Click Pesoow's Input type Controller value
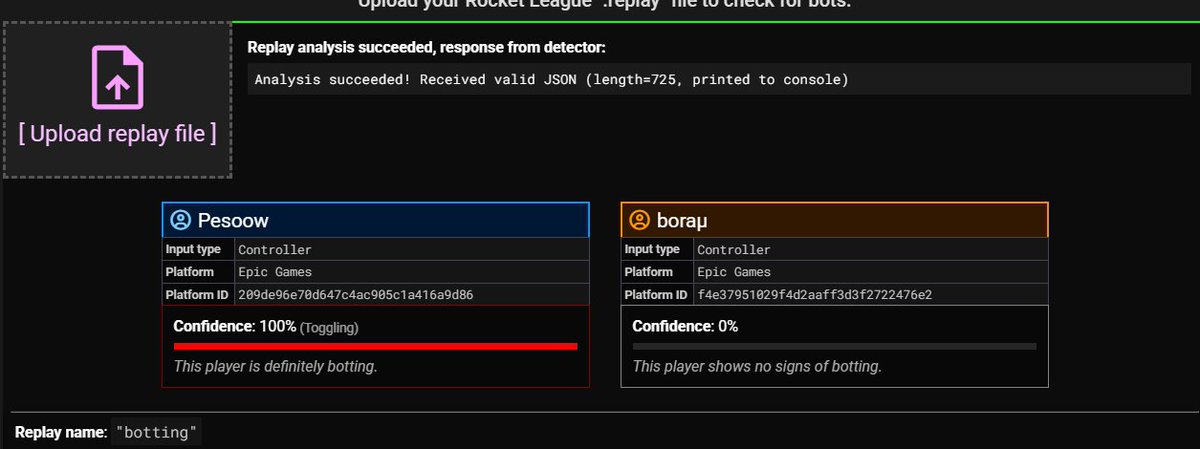This screenshot has width=1200, height=449. pyautogui.click(x=275, y=249)
